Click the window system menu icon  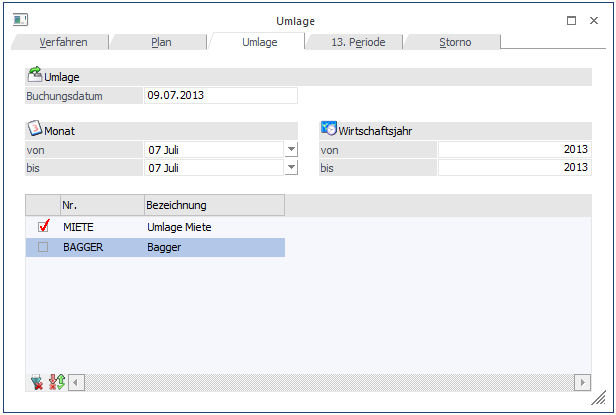tap(21, 20)
